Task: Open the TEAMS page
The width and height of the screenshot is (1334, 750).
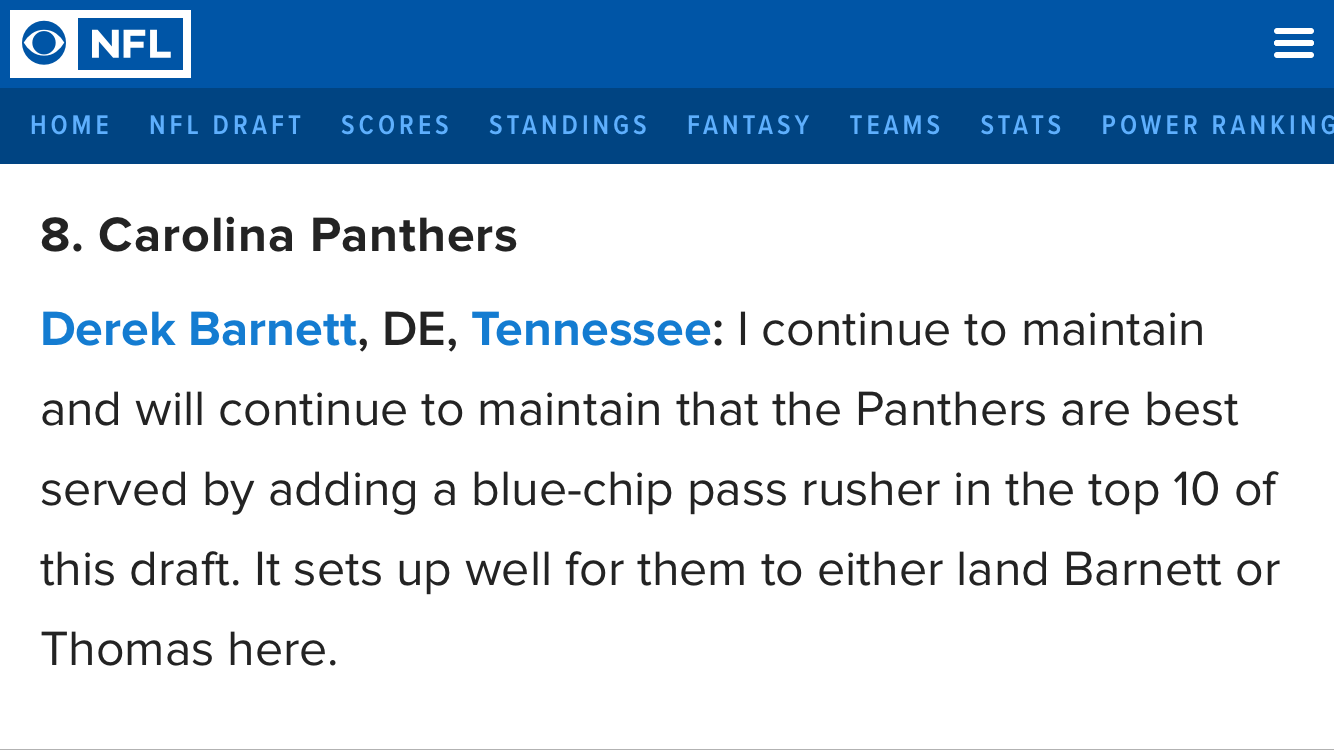Action: coord(896,125)
